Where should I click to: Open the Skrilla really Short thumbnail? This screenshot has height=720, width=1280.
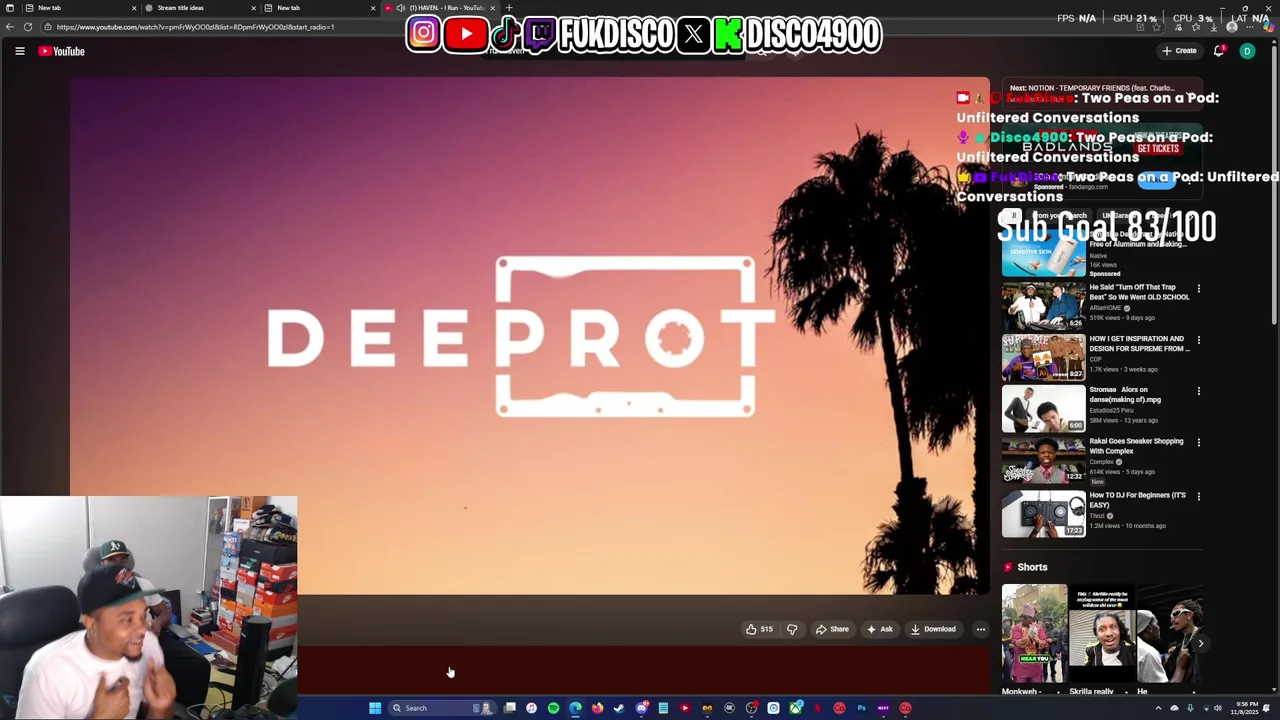1102,634
